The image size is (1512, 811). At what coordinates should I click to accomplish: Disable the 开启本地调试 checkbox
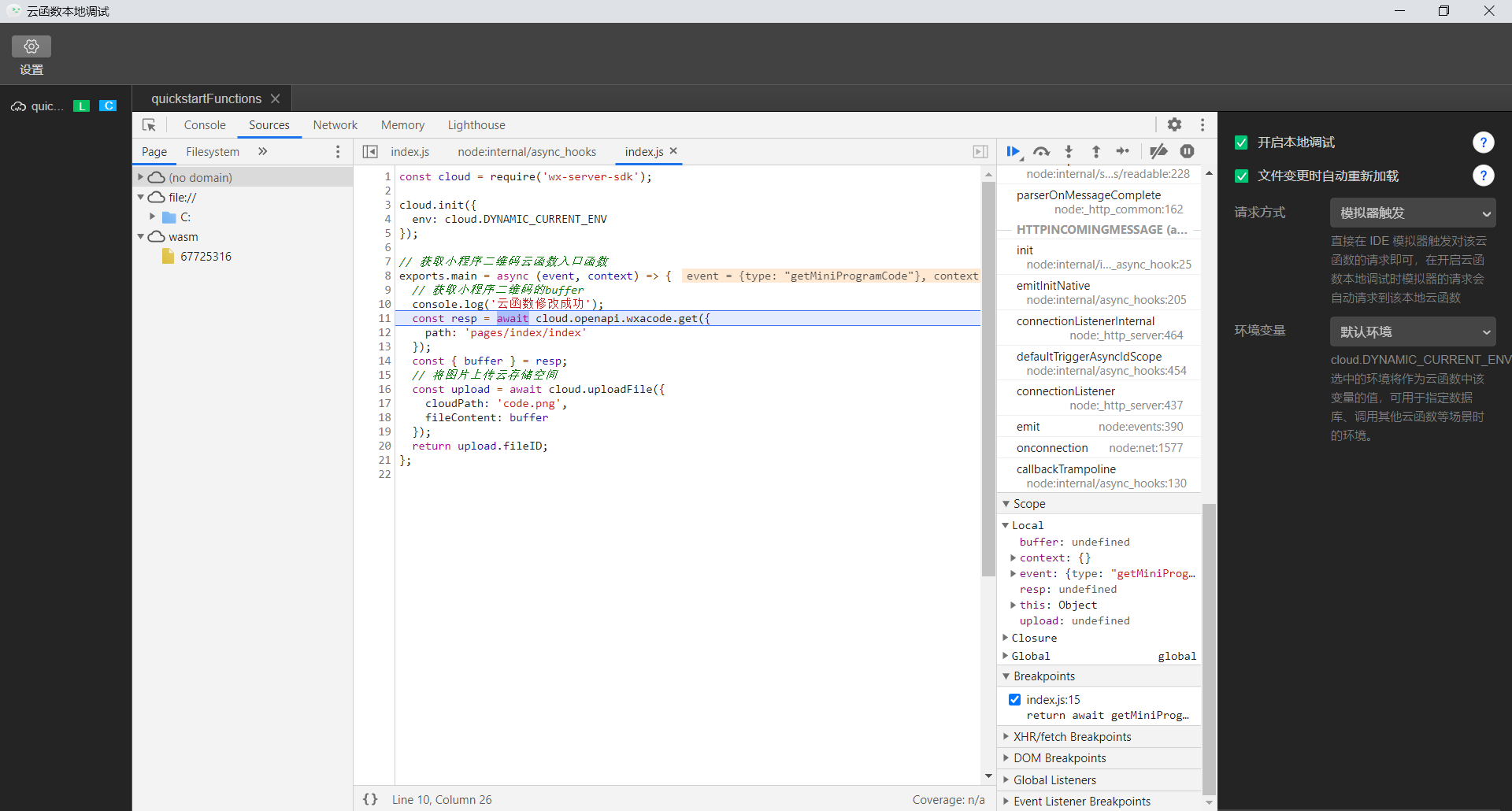click(1241, 143)
